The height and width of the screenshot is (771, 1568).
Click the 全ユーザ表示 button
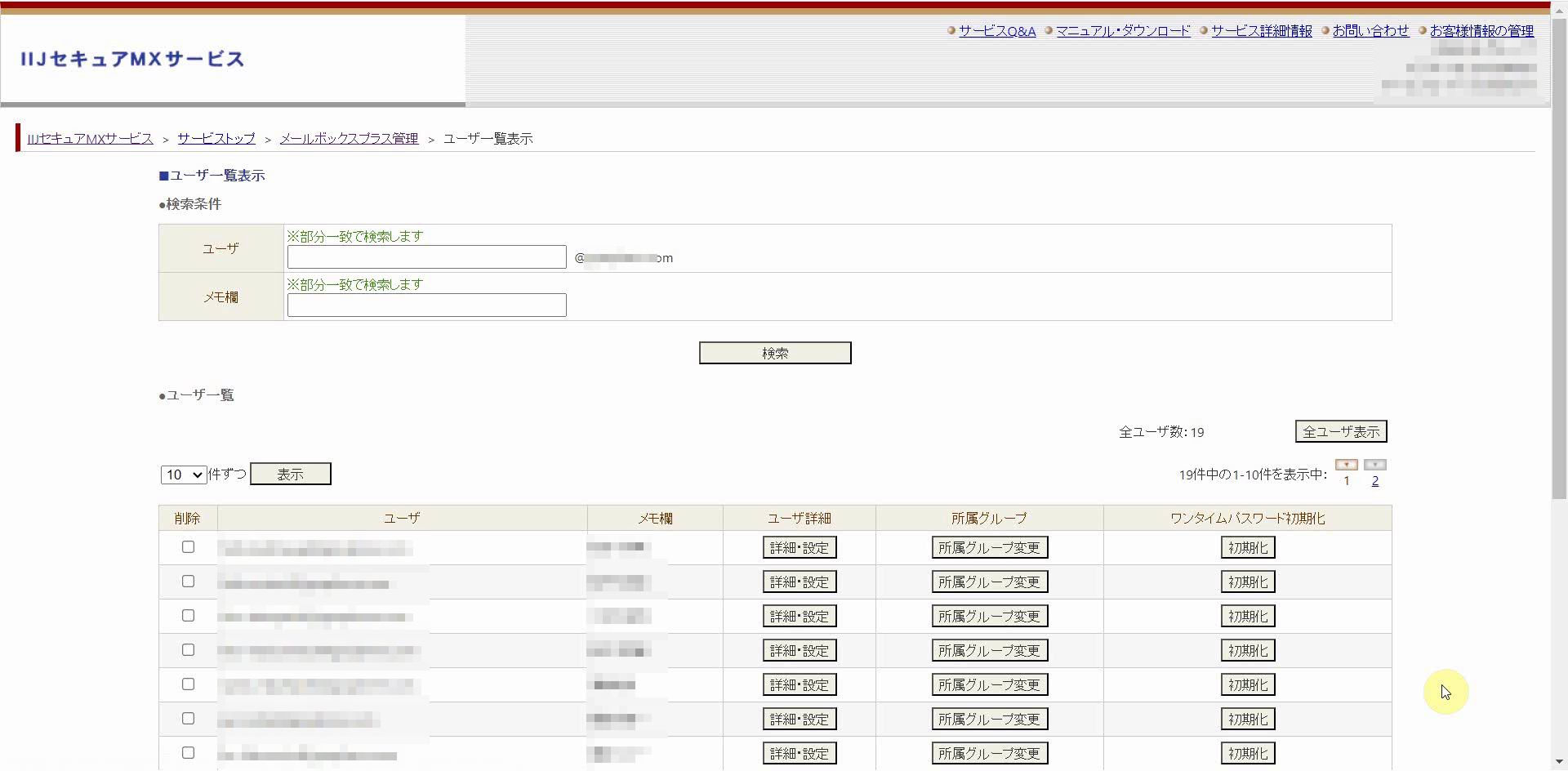coord(1341,431)
